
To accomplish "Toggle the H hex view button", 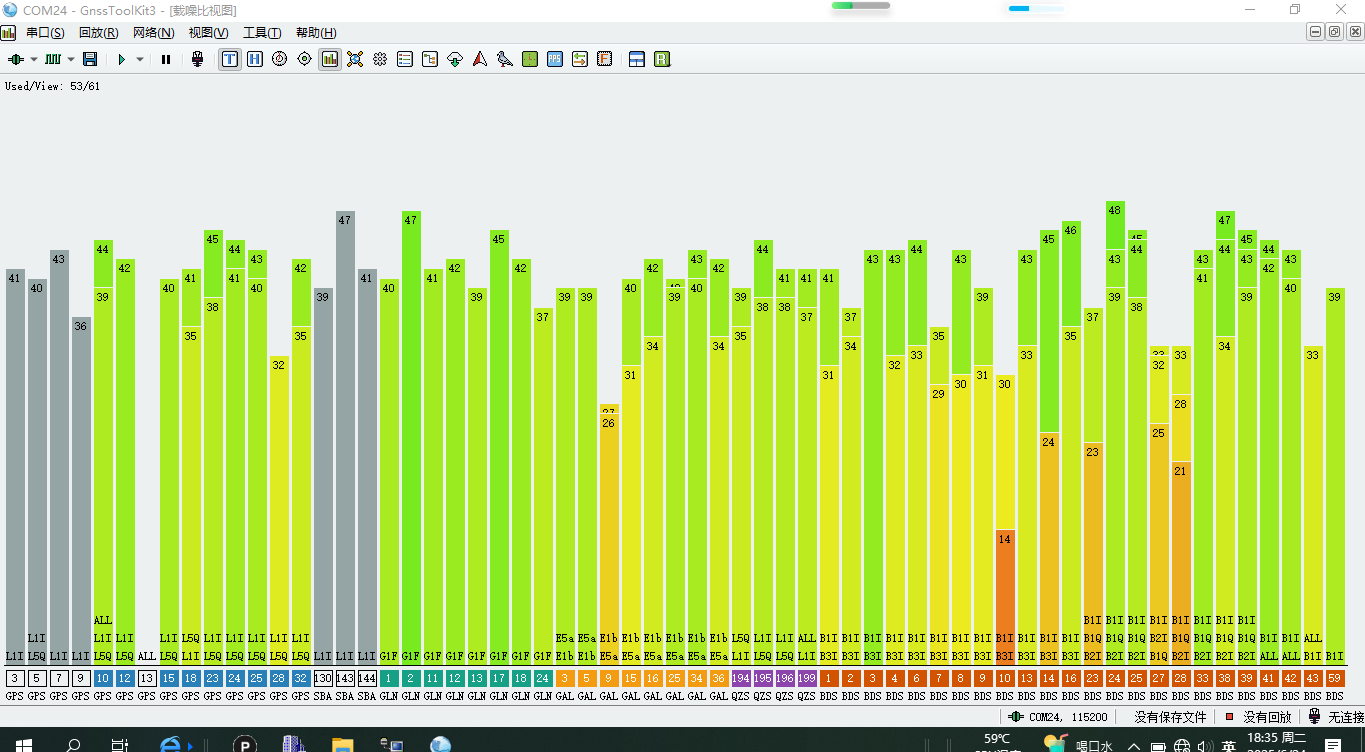I will pos(255,59).
